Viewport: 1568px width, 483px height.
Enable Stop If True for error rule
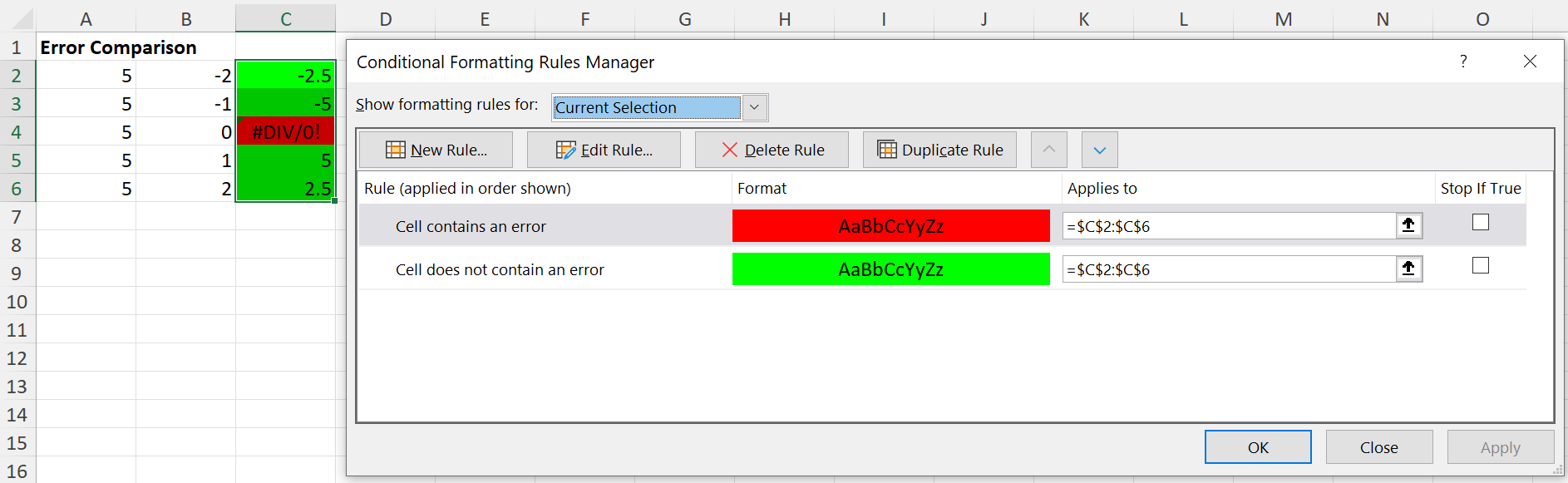[x=1480, y=222]
